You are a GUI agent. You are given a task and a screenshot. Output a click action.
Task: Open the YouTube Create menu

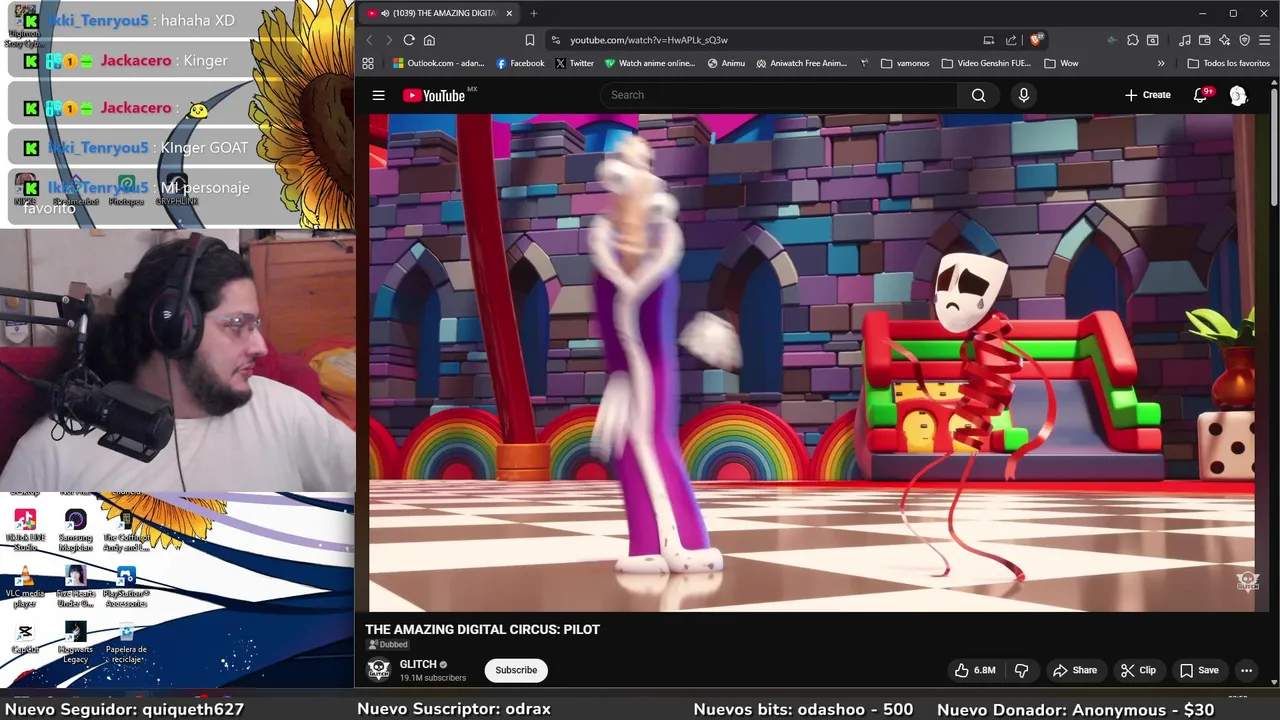pyautogui.click(x=1147, y=95)
